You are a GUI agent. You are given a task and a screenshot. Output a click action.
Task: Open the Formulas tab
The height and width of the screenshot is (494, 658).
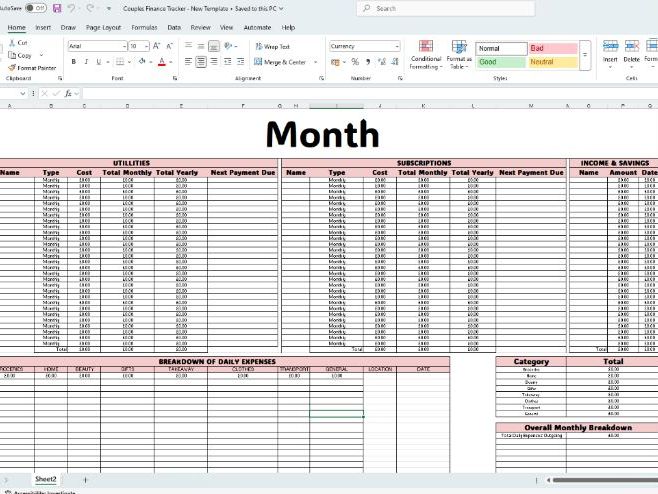point(144,27)
